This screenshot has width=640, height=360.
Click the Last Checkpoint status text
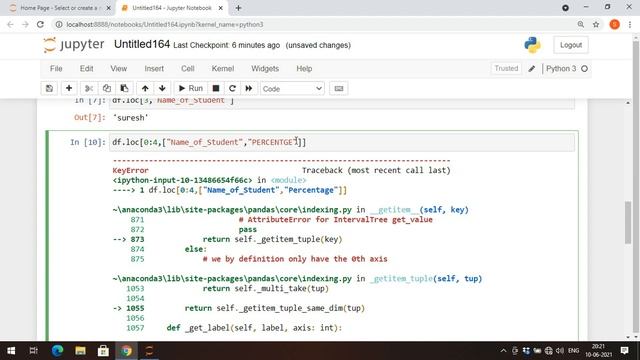pos(227,45)
